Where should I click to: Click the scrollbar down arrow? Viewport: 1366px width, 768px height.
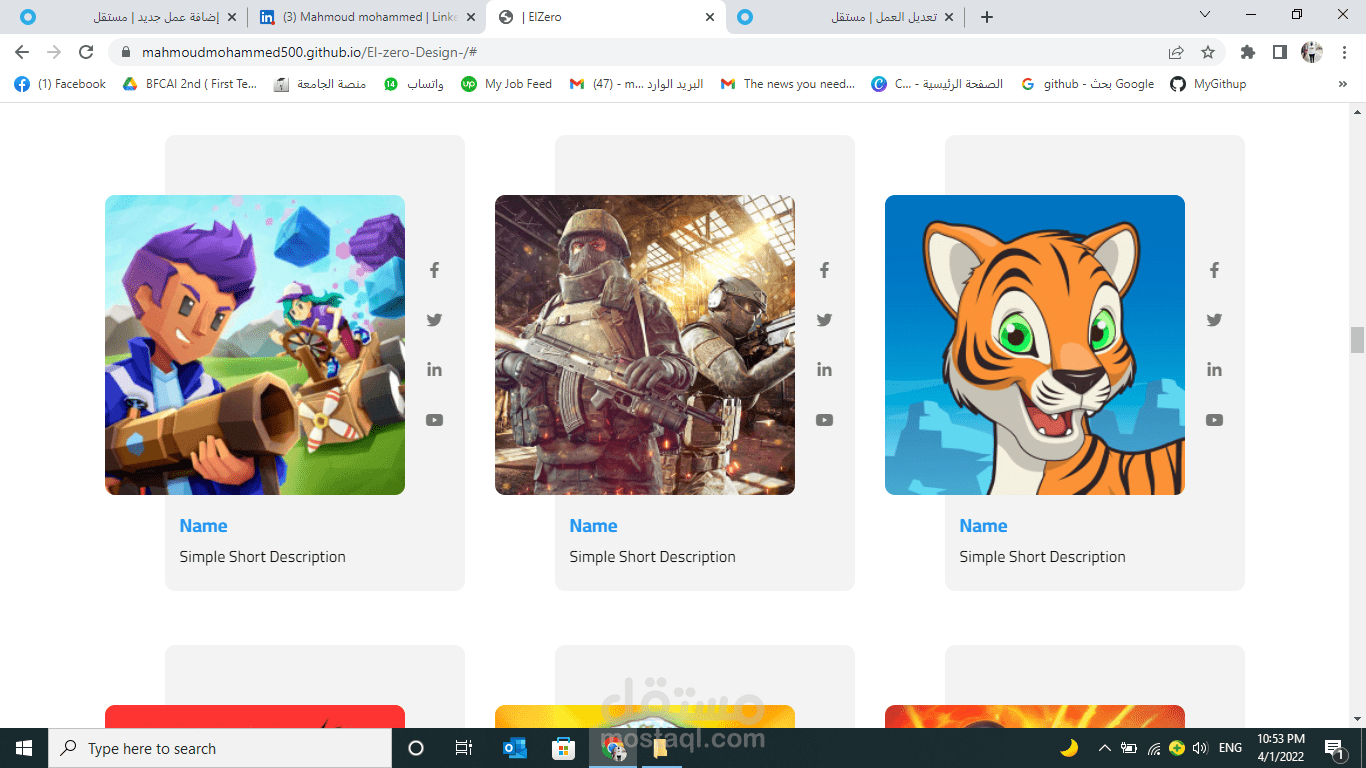1357,719
